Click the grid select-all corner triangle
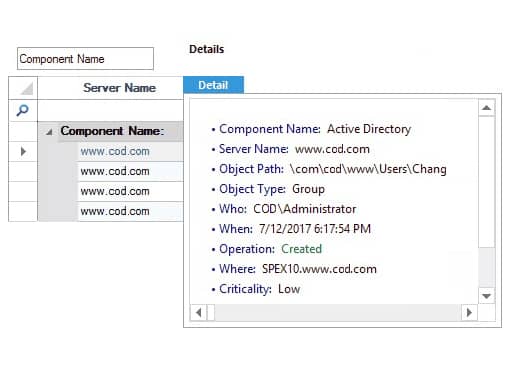Viewport: 520px width, 382px height. click(27, 88)
